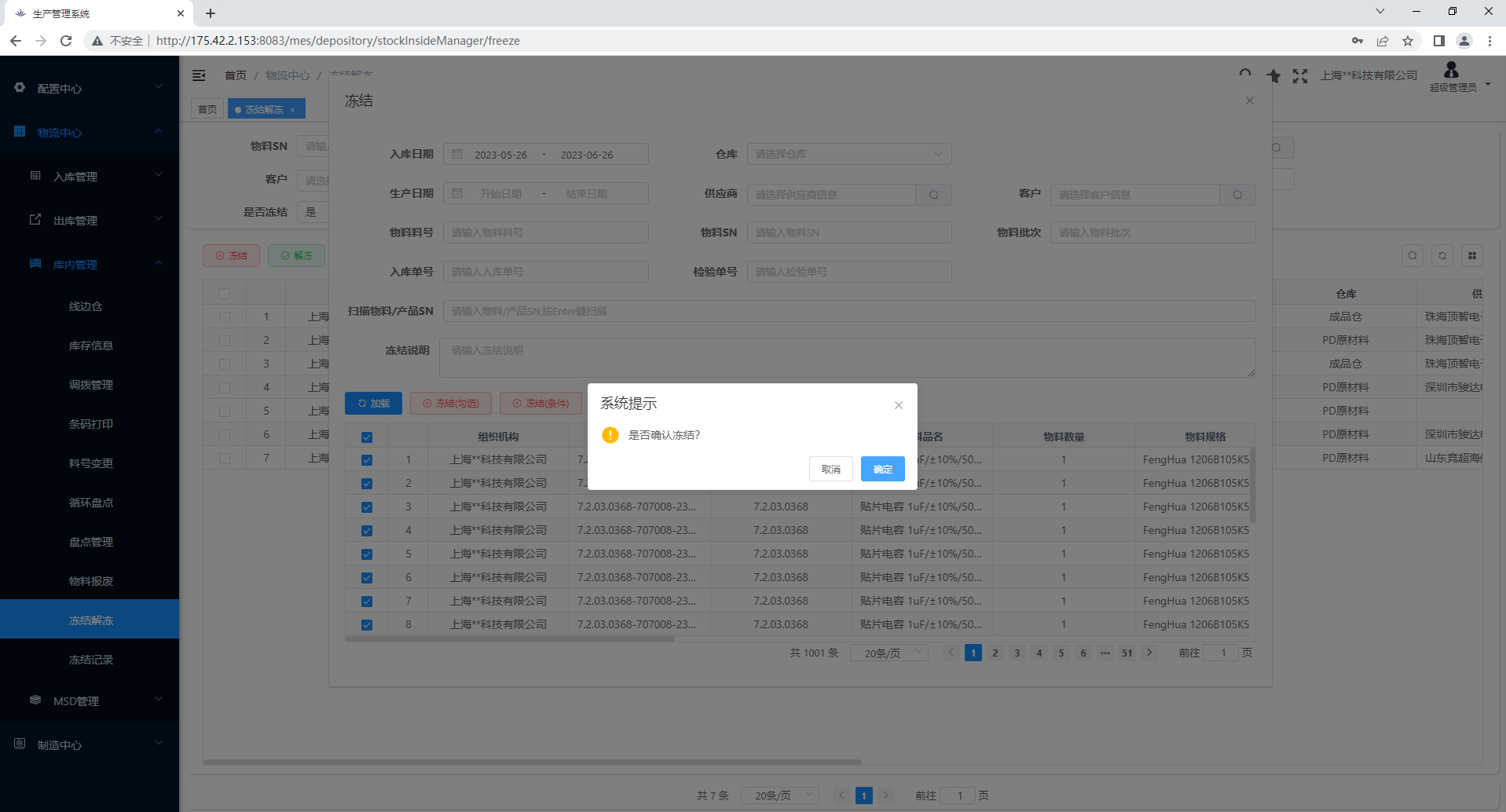Click the browser reload icon
The height and width of the screenshot is (812, 1506).
[x=66, y=41]
